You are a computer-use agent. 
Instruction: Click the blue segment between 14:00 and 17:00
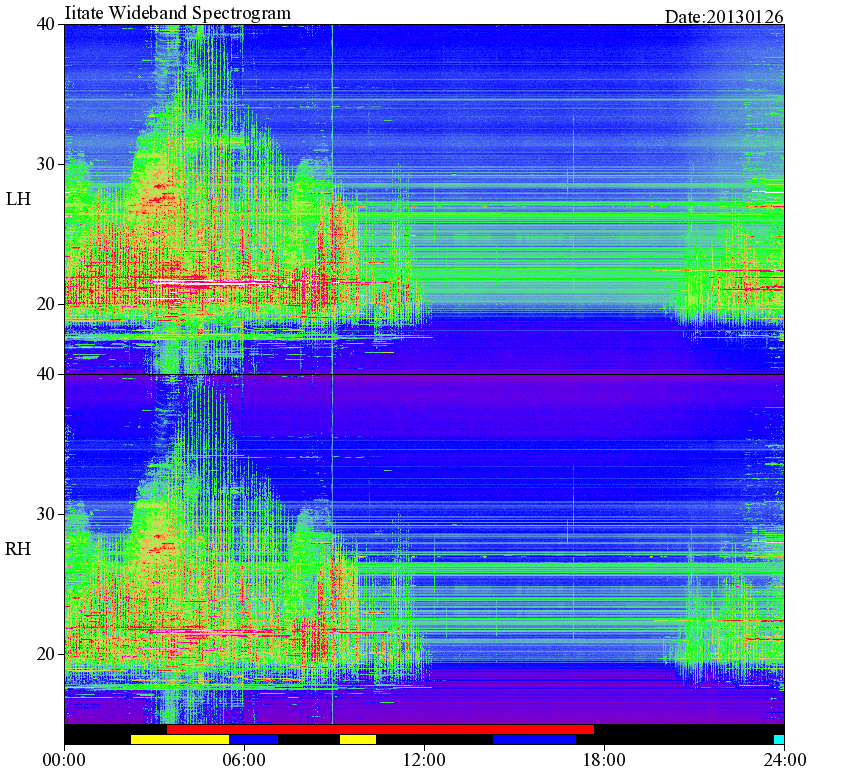[534, 739]
